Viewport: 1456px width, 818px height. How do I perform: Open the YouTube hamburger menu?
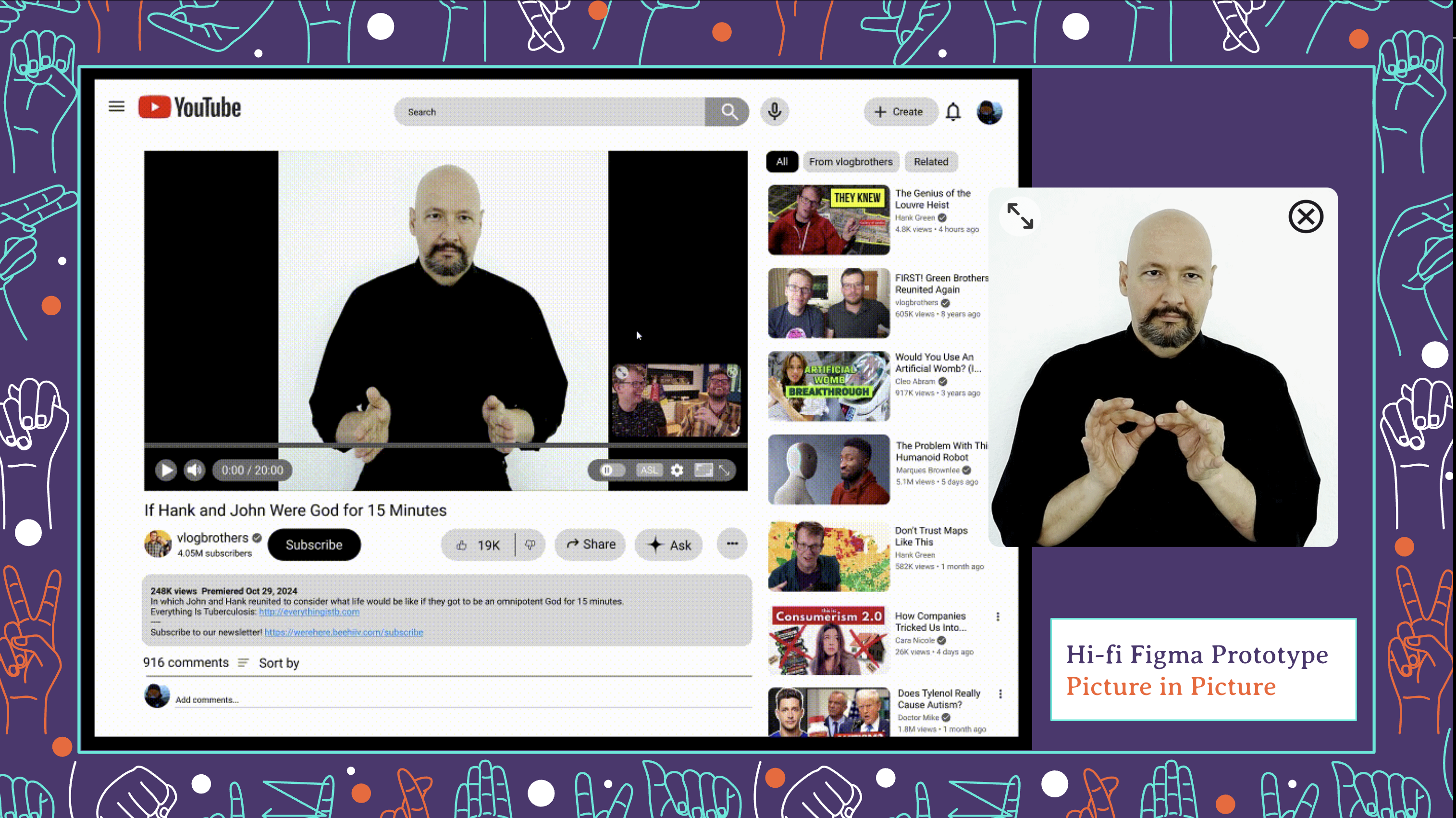click(116, 106)
